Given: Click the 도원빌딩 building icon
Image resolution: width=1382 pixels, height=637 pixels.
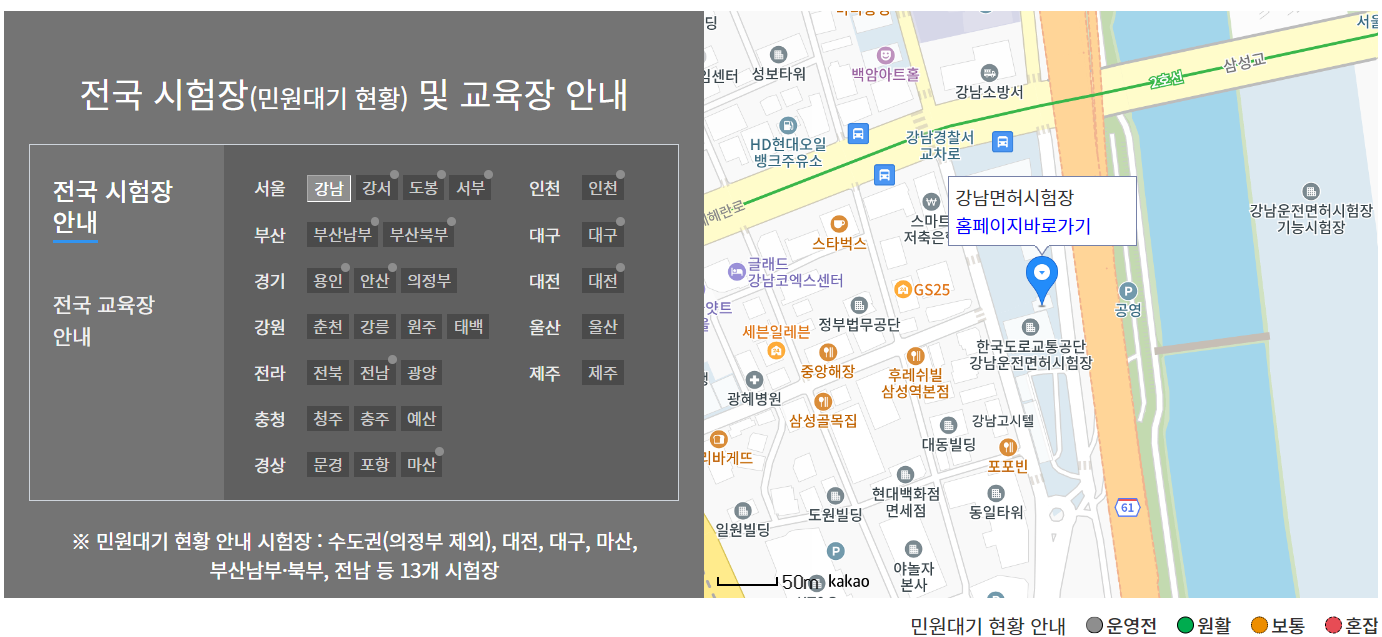Looking at the screenshot, I should (x=835, y=495).
